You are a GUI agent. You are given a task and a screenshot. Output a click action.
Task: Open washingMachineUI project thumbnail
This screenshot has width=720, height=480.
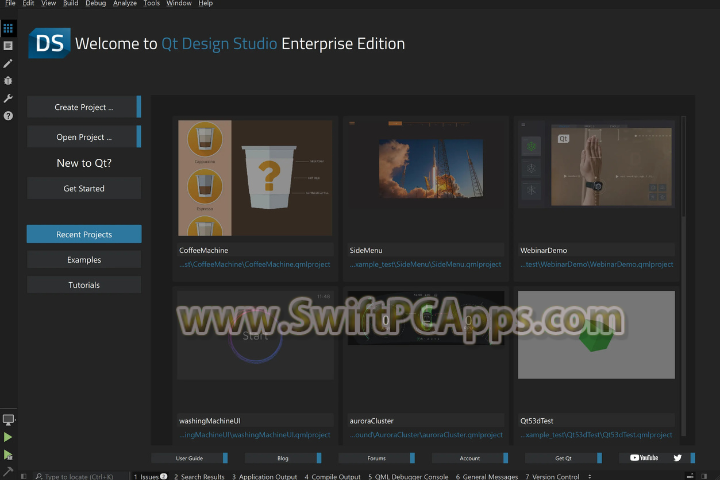coord(255,335)
